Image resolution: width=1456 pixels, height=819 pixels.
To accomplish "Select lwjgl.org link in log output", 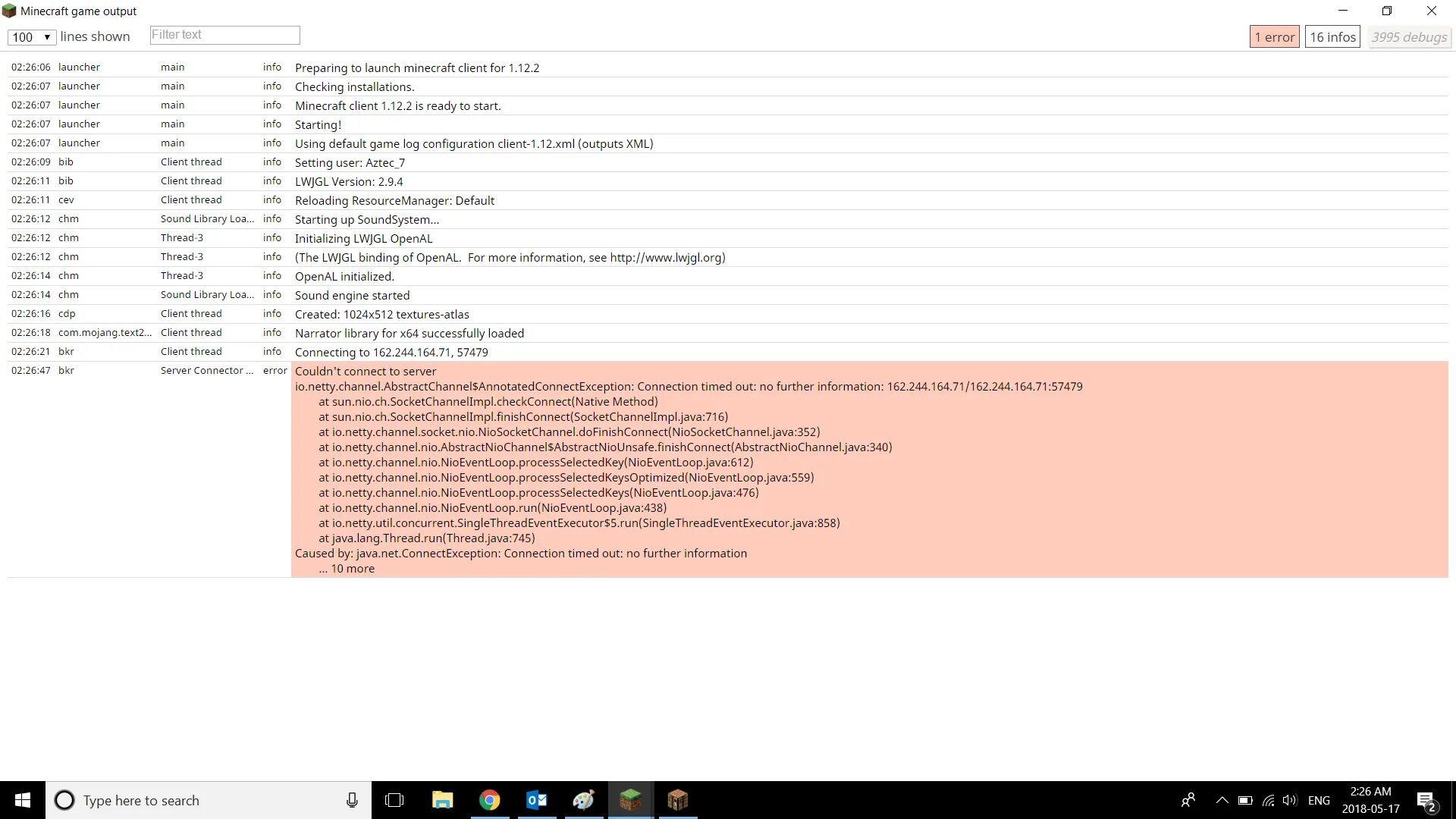I will click(x=666, y=257).
